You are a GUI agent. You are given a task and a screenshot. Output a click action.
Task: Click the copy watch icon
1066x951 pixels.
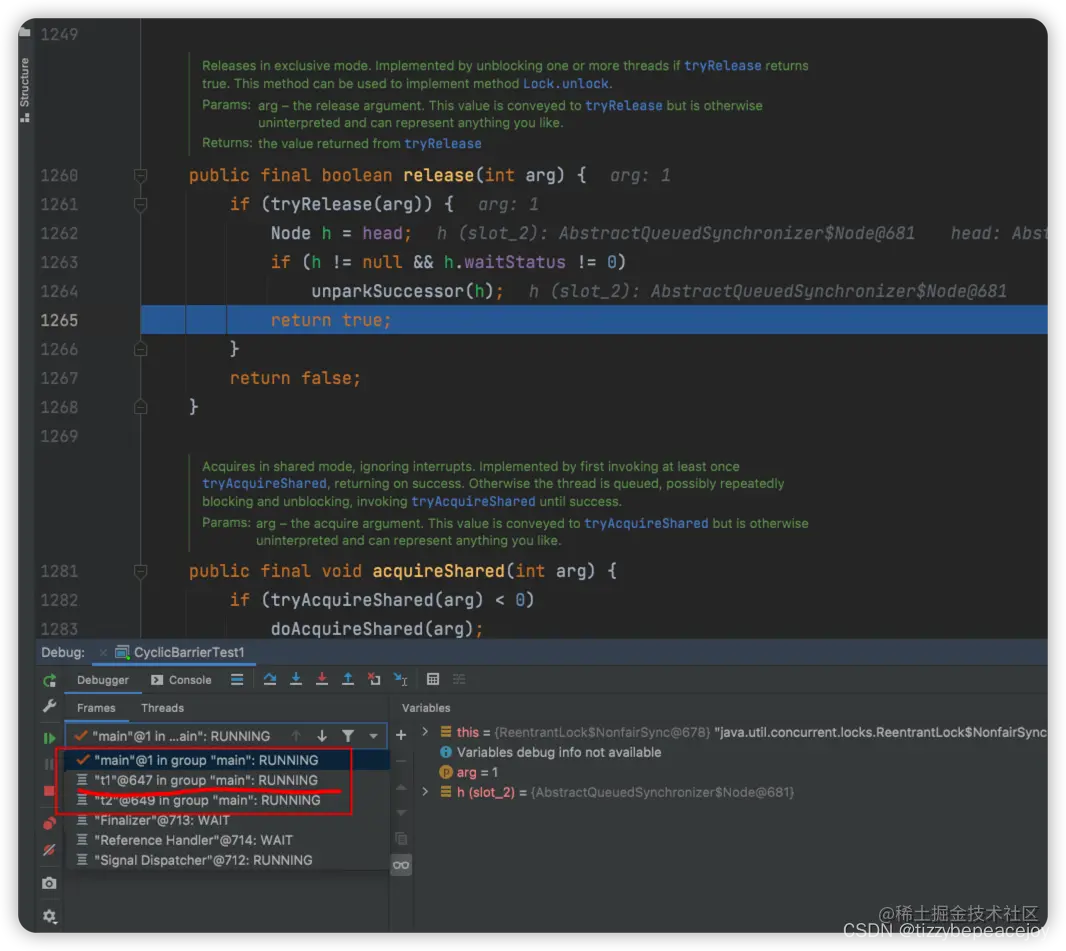tap(401, 839)
